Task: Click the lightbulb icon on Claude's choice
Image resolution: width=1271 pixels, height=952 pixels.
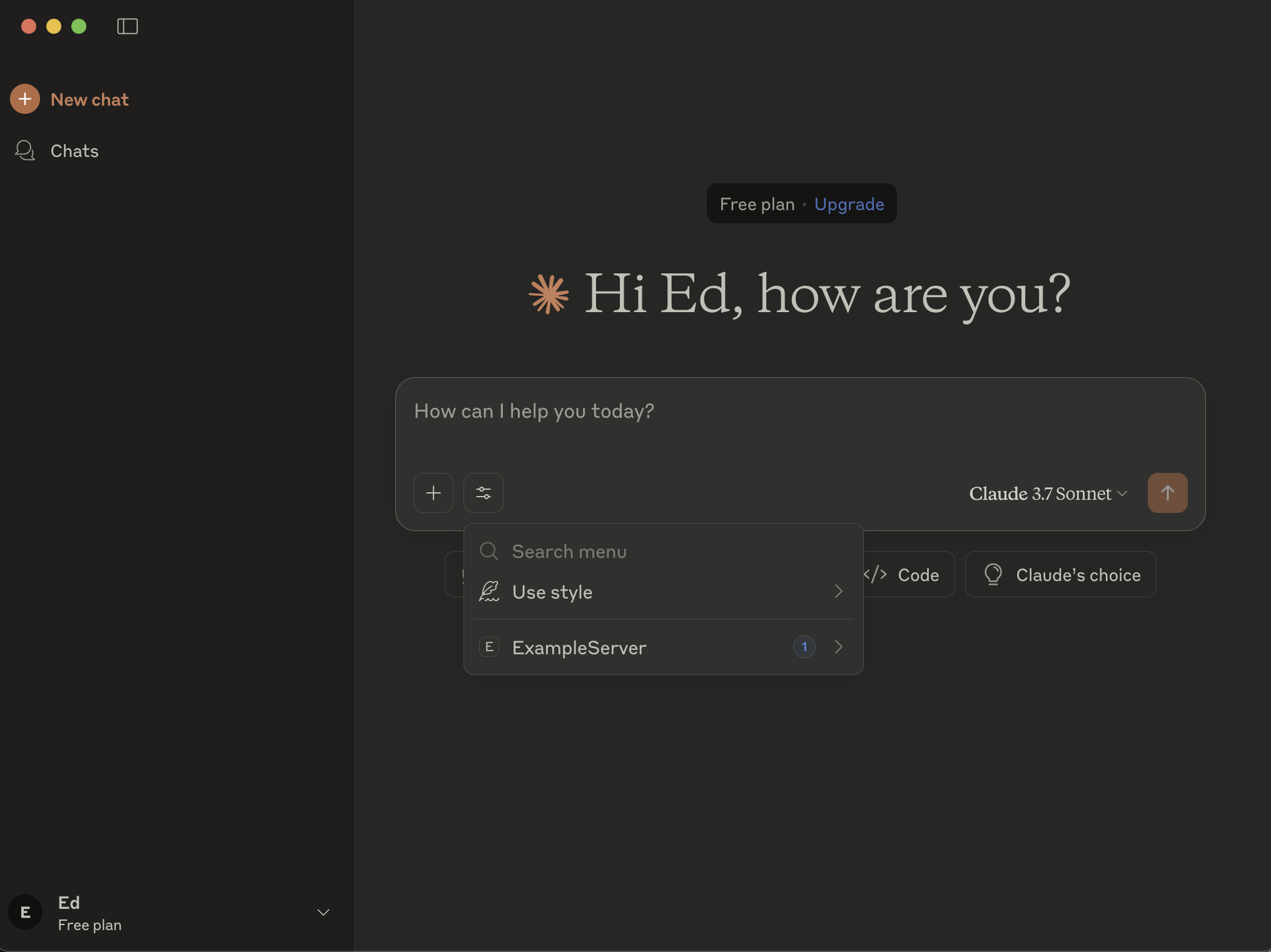Action: (993, 574)
